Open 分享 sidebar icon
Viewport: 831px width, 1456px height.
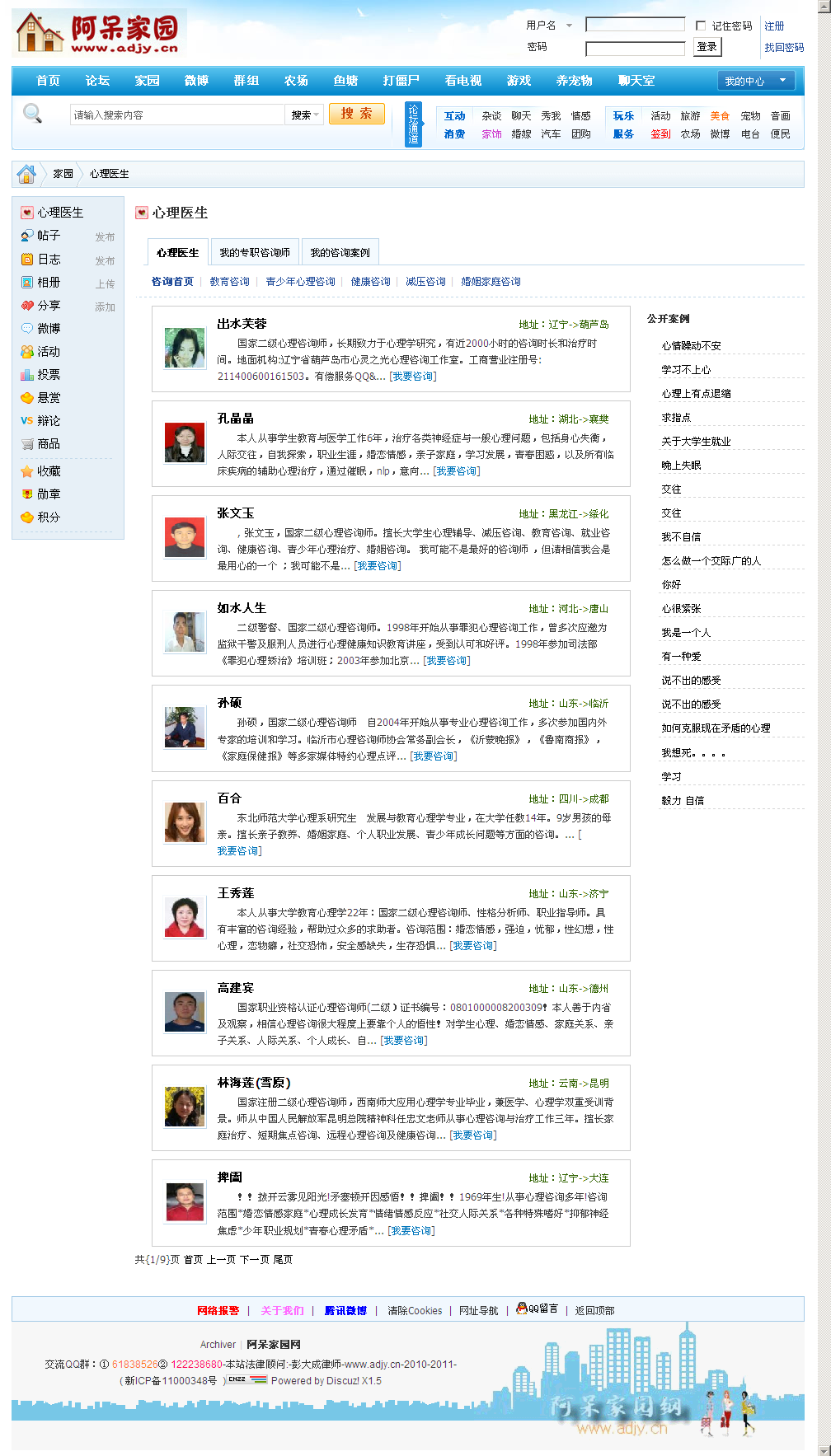tap(27, 305)
